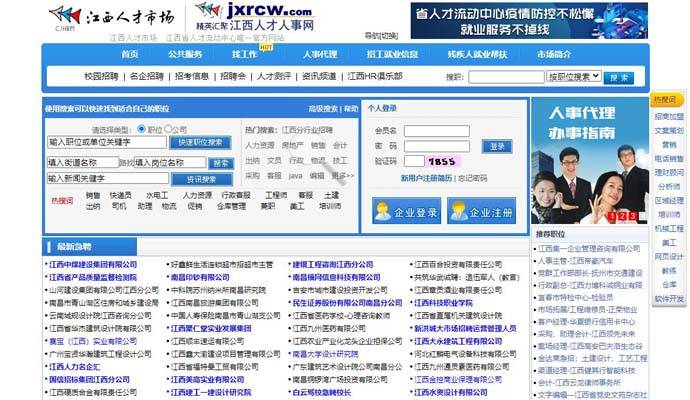Viewport: 690px width, 400px height.
Task: Open the 资讯频道 sub-nav link
Action: point(319,76)
